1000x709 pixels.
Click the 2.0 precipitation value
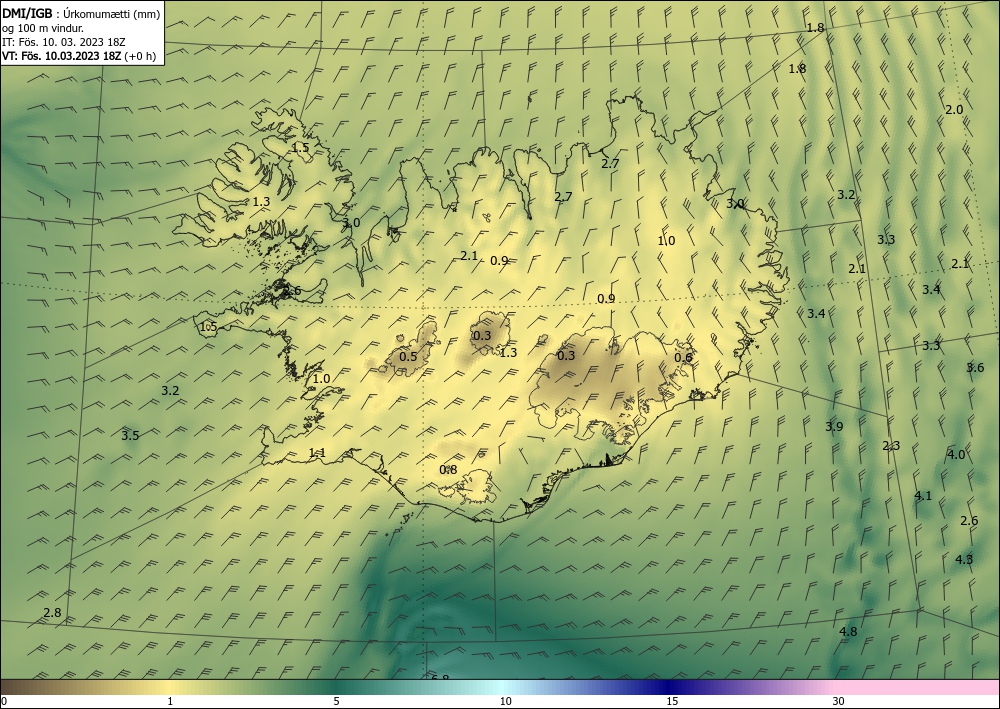953,110
